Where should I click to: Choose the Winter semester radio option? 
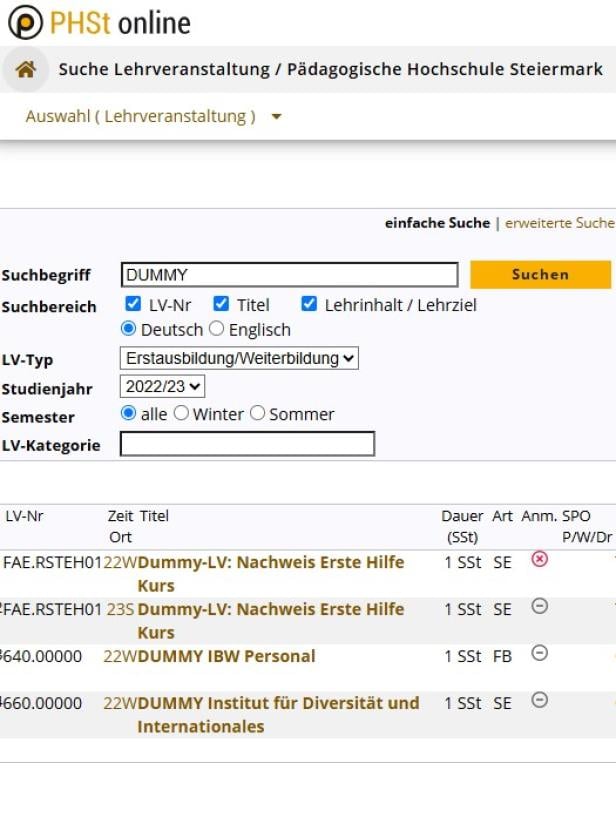tap(182, 414)
